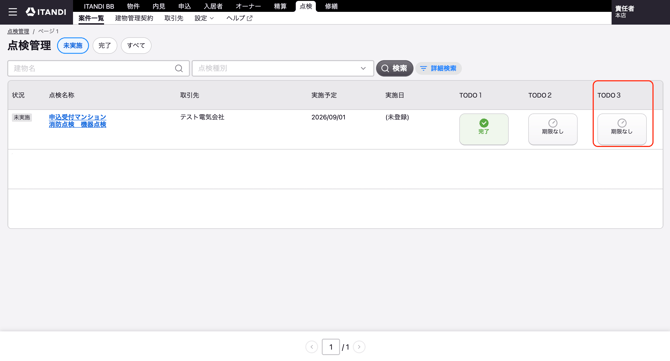Open the hamburger menu icon
Image resolution: width=670 pixels, height=361 pixels.
13,12
